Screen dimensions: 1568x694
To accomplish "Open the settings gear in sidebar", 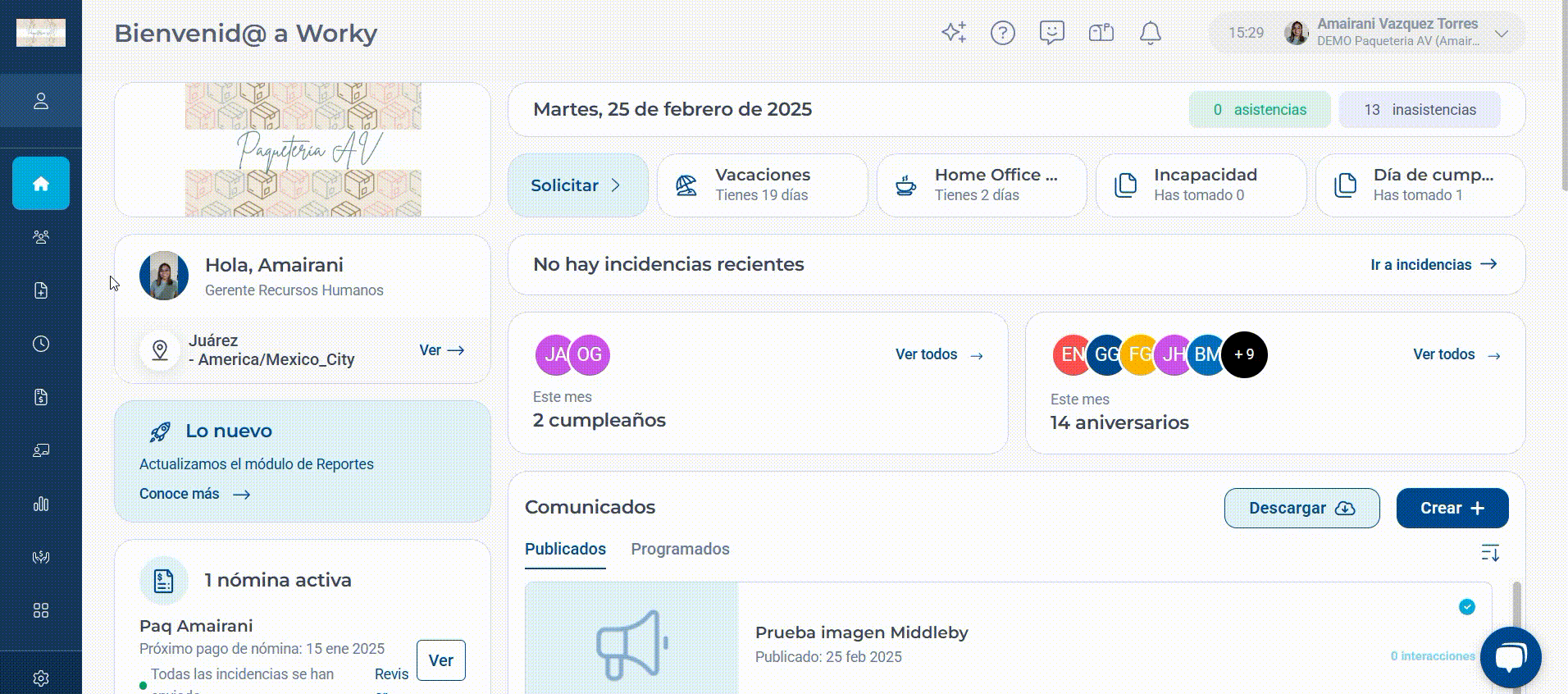I will 41,678.
